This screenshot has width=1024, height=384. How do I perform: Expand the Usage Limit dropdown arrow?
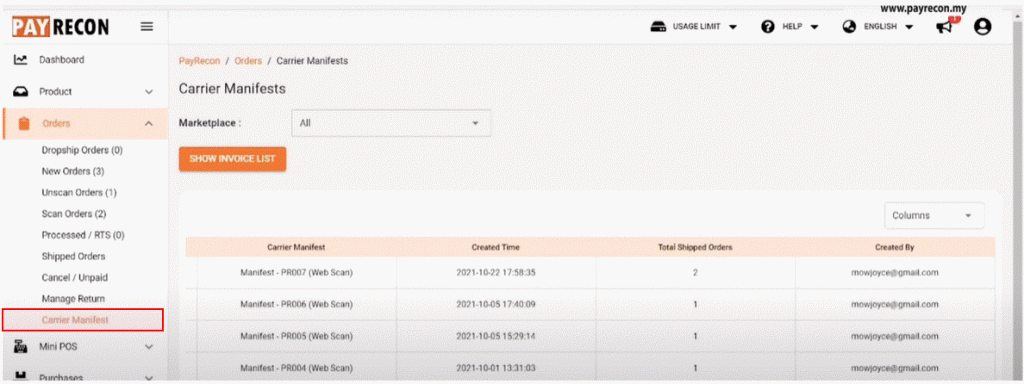point(733,27)
